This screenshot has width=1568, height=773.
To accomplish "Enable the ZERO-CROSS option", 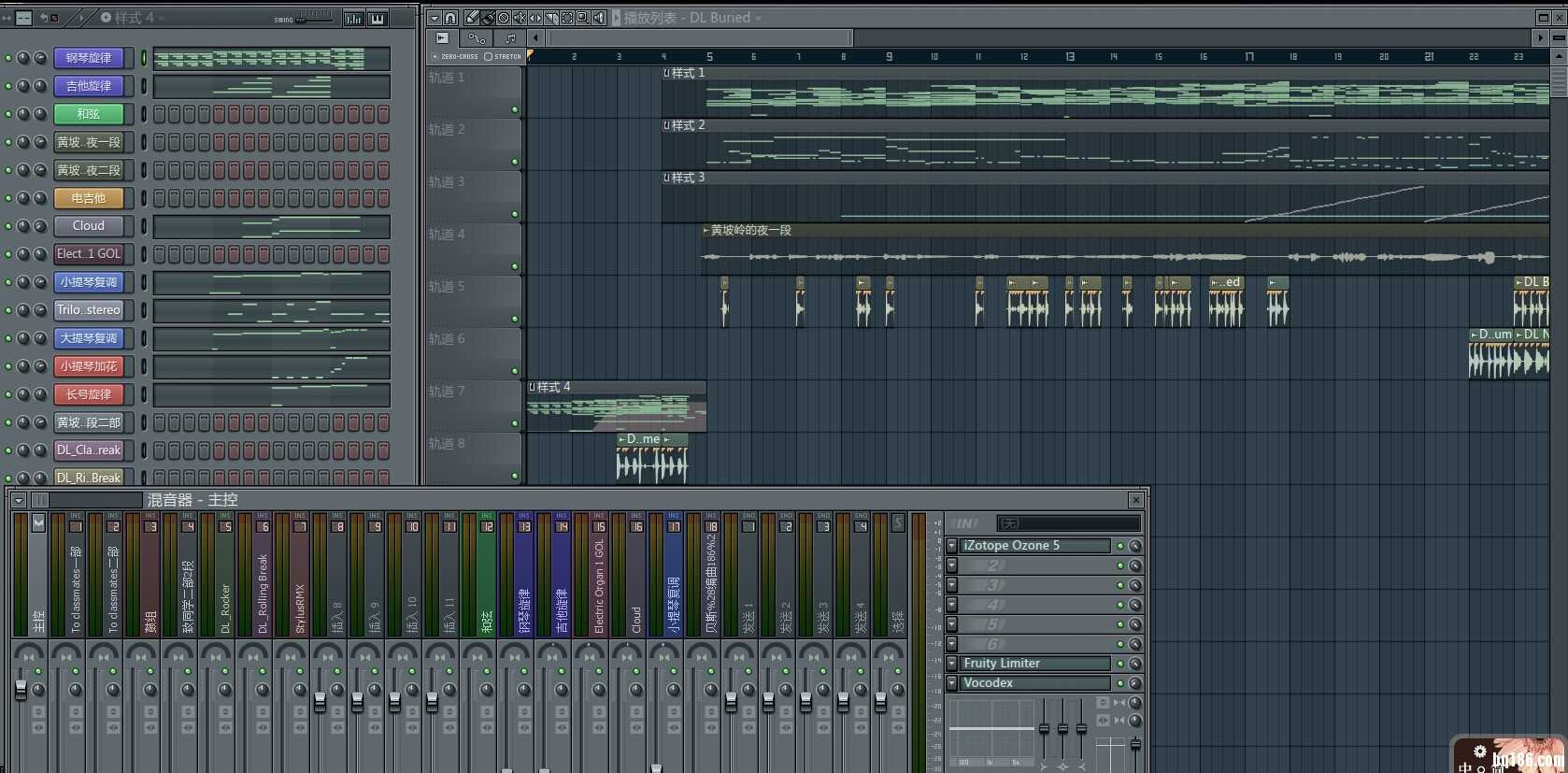I will pyautogui.click(x=454, y=57).
